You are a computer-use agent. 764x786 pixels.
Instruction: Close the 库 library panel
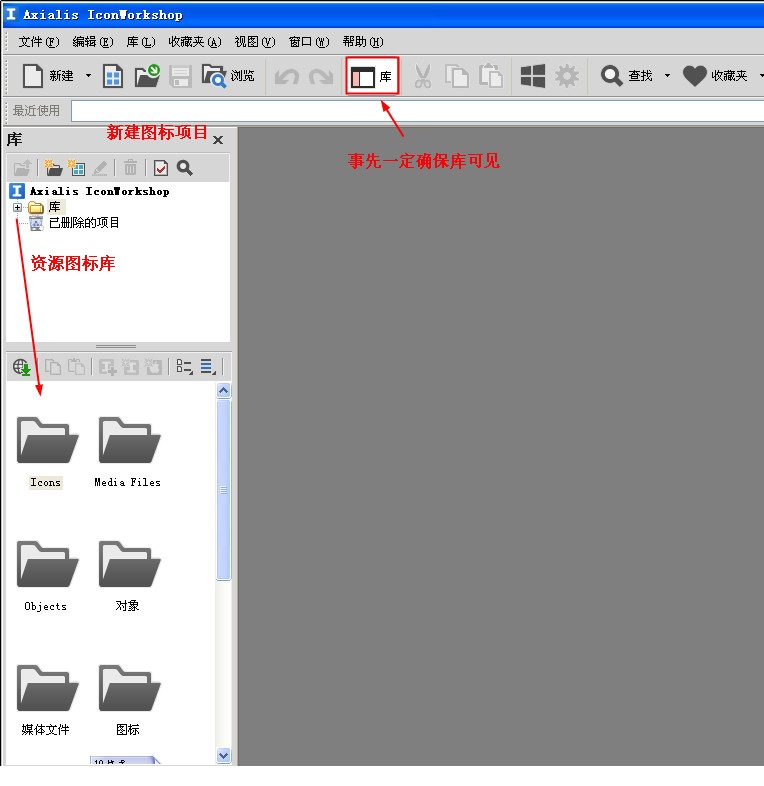(x=218, y=140)
